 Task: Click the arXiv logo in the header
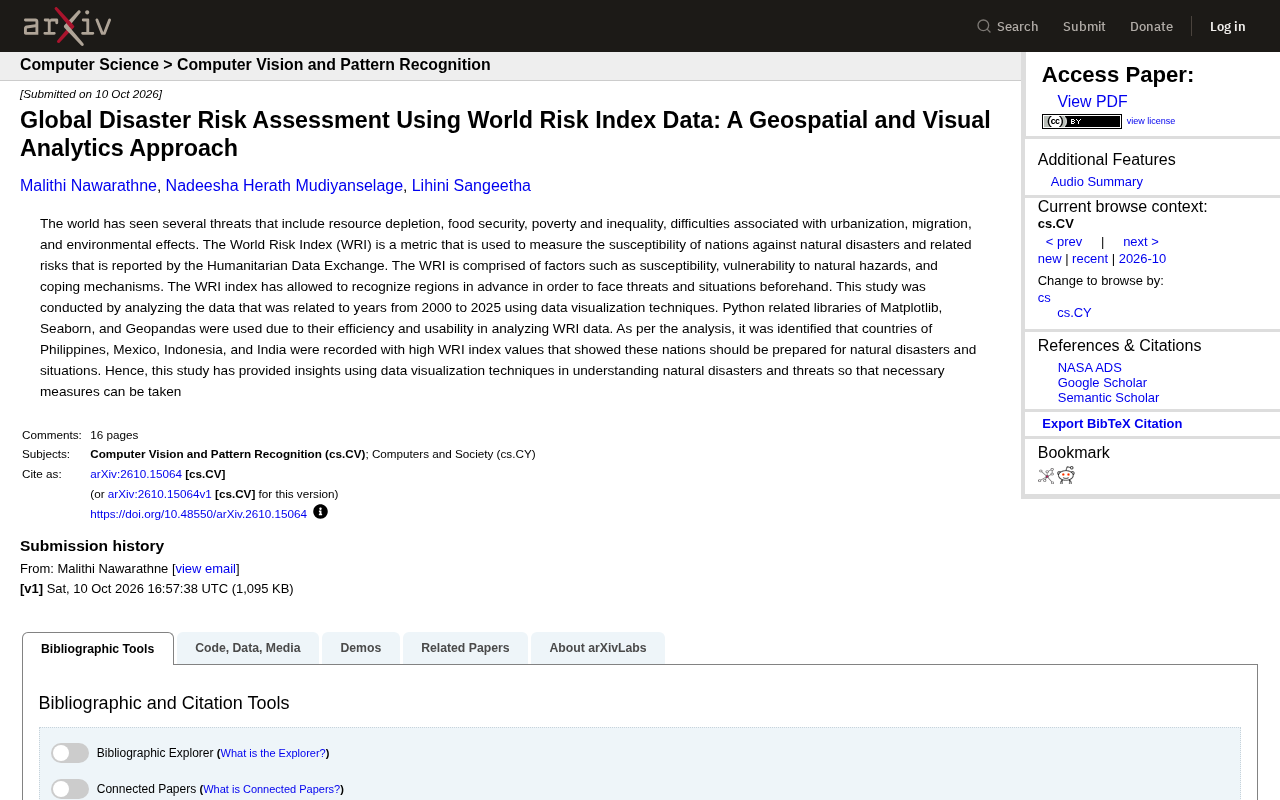click(x=67, y=26)
